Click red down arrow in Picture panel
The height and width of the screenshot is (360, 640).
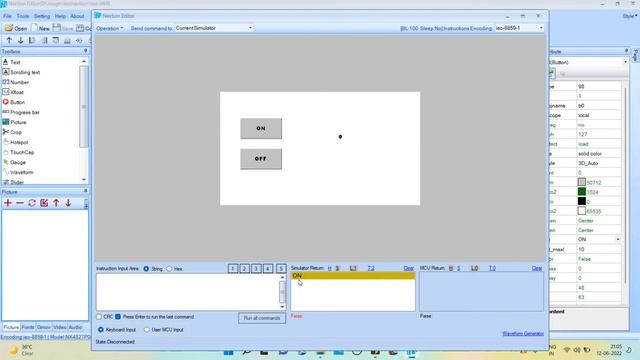point(68,203)
